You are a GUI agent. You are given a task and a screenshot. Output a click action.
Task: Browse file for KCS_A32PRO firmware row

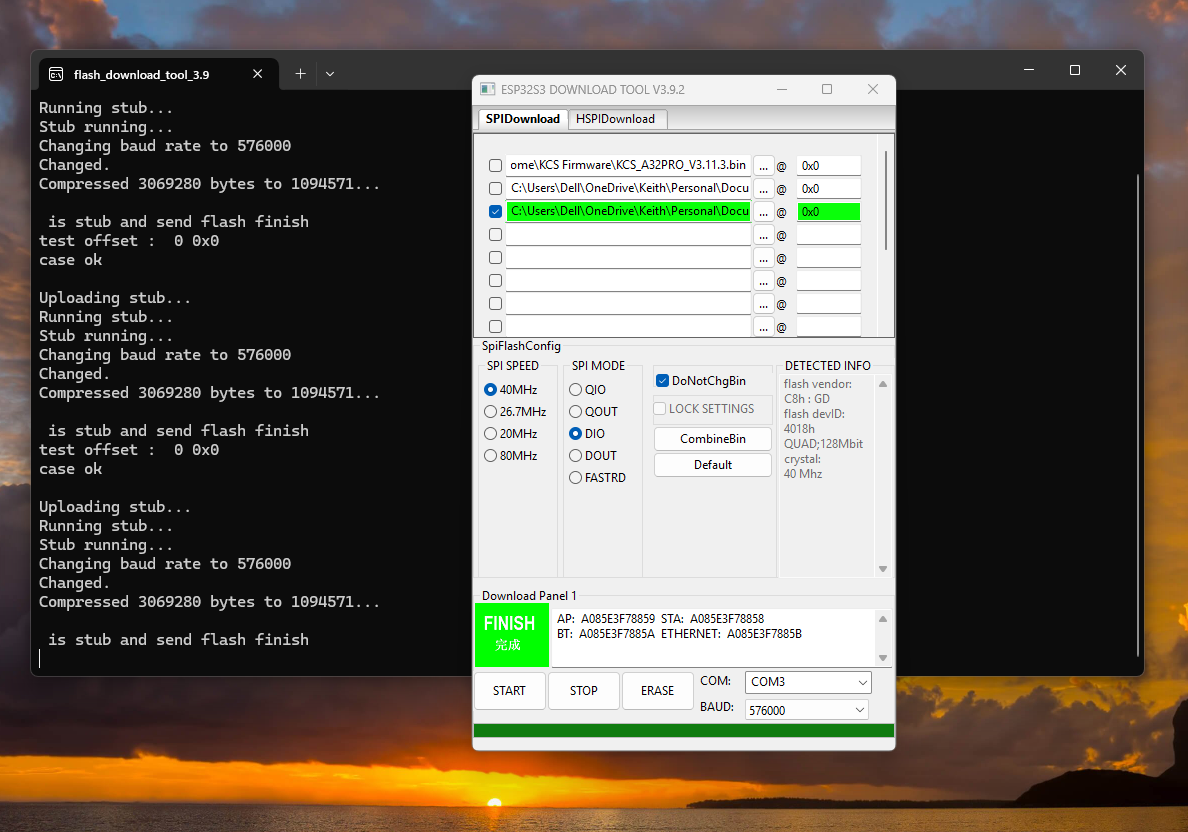[763, 165]
